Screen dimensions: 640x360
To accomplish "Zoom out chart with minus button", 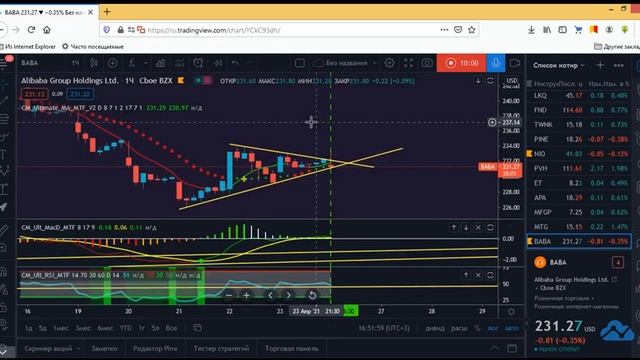I will (229, 295).
